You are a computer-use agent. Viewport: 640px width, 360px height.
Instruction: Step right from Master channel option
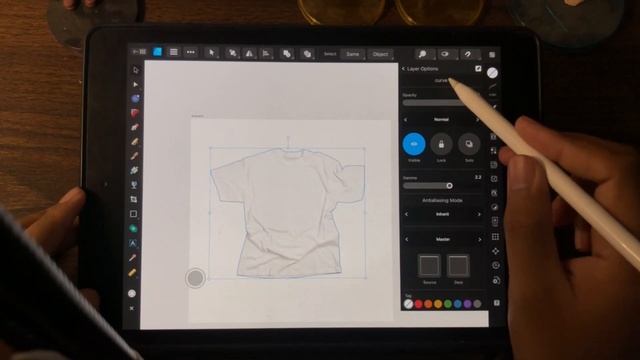[480, 240]
